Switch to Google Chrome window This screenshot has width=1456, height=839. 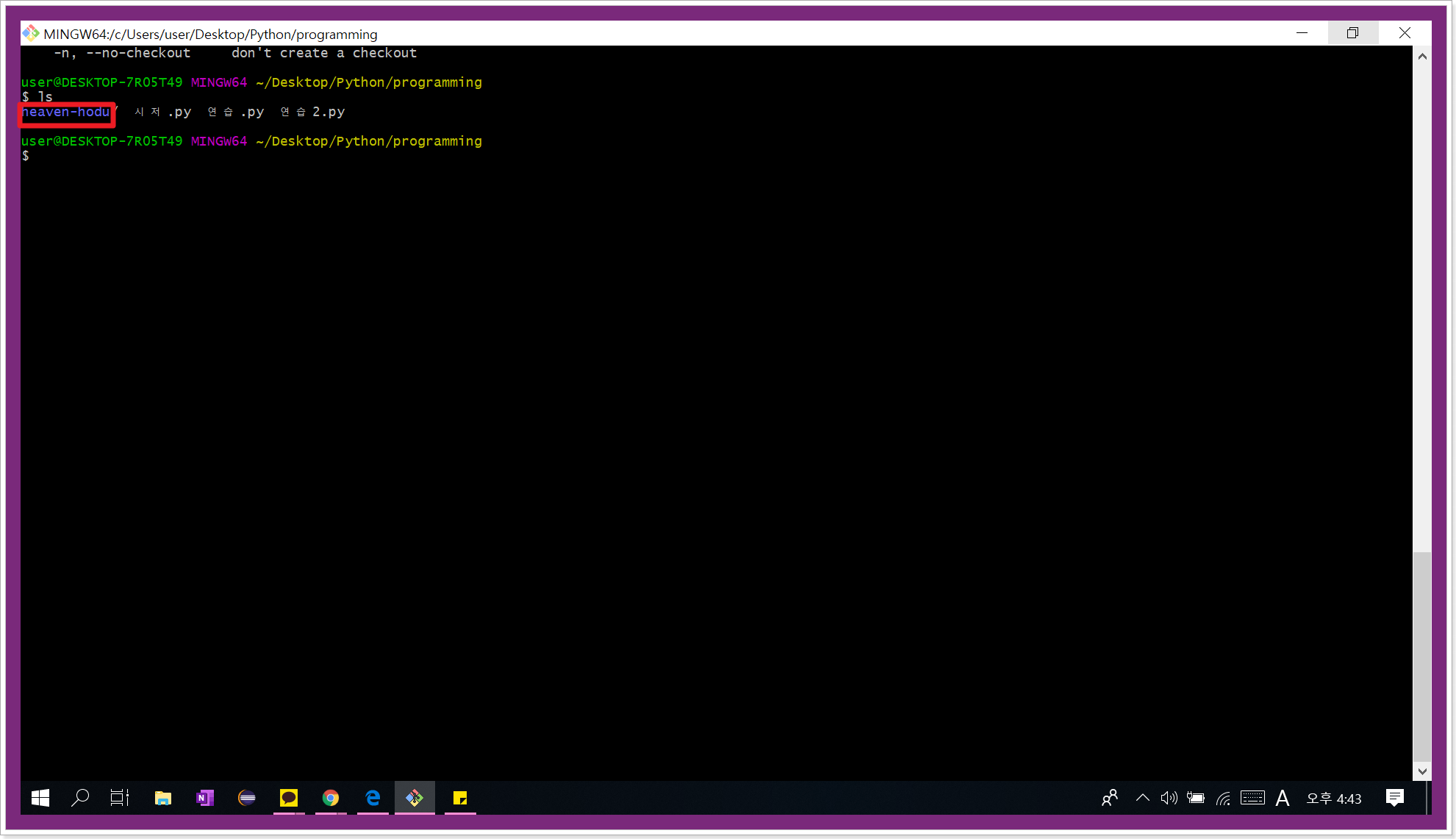point(331,798)
